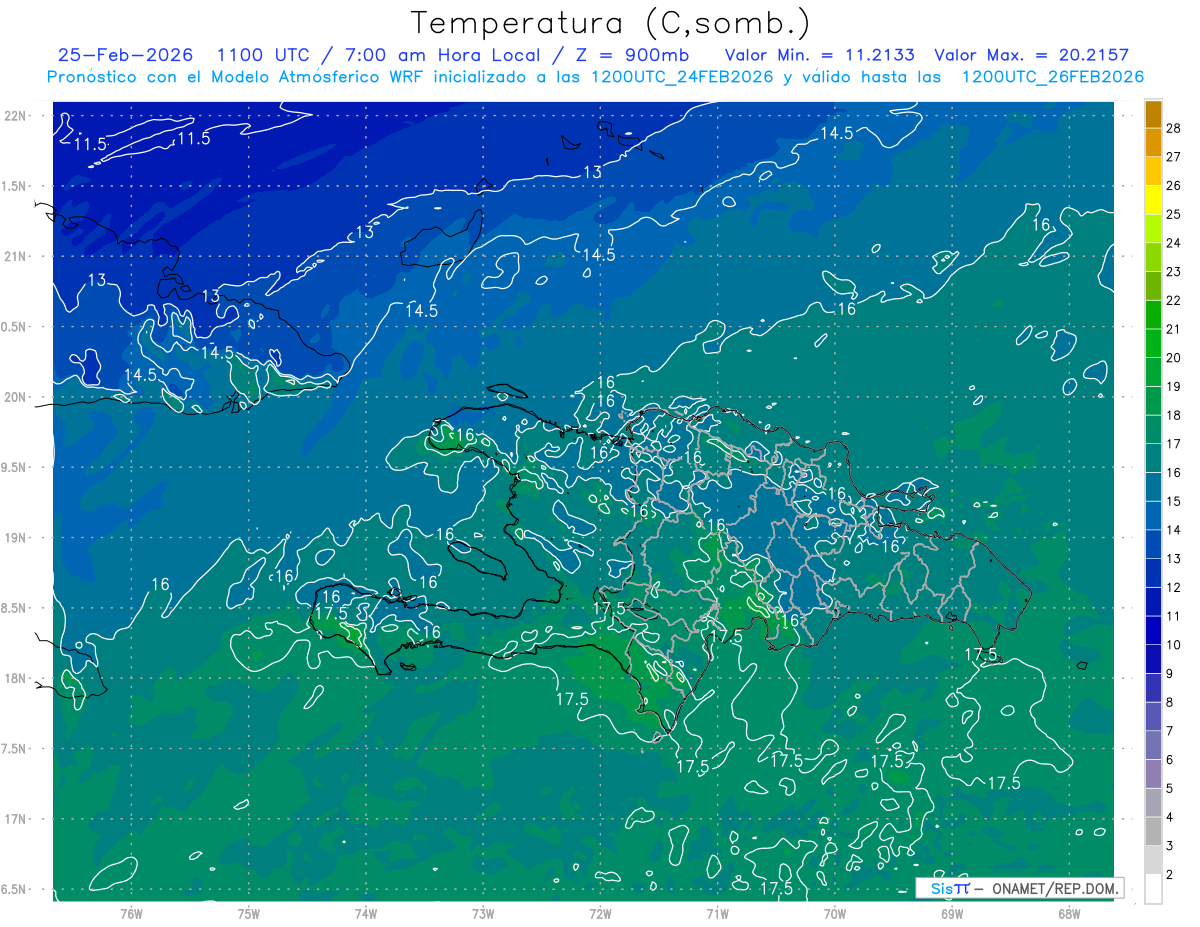Select the '73W' longitude label
This screenshot has height=927, width=1200.
click(483, 913)
